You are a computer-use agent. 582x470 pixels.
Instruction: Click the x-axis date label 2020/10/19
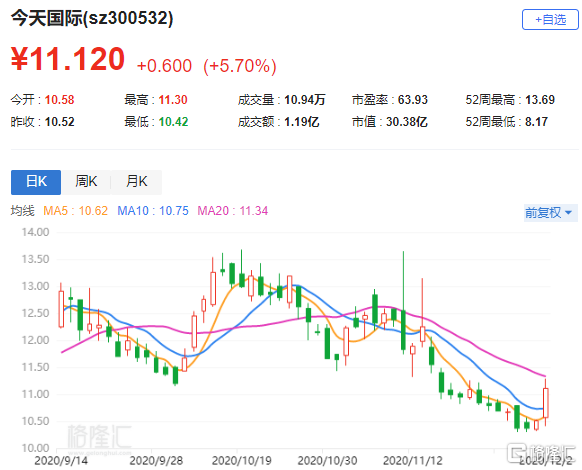click(x=242, y=461)
